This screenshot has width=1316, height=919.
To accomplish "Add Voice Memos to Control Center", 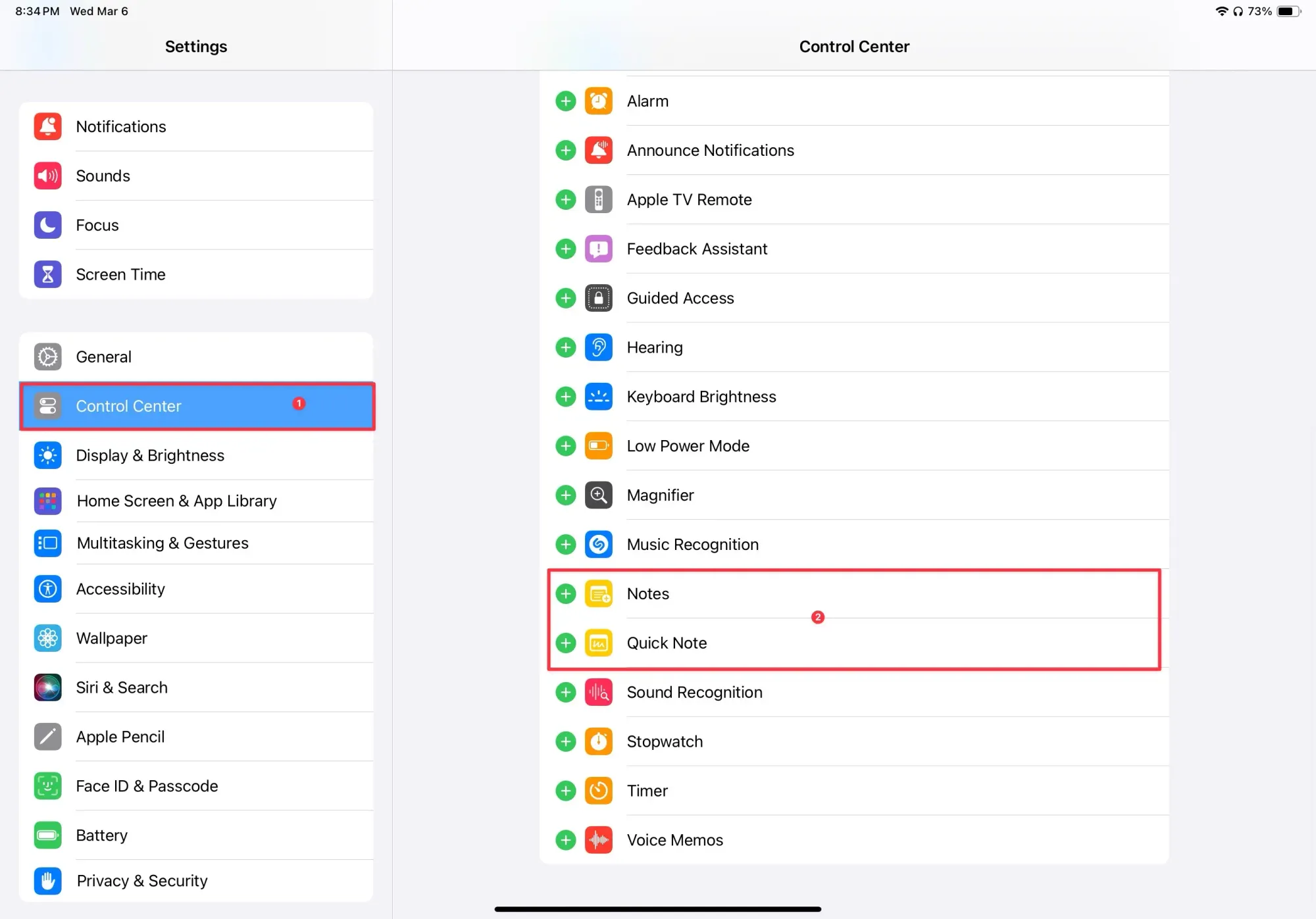I will click(x=565, y=839).
